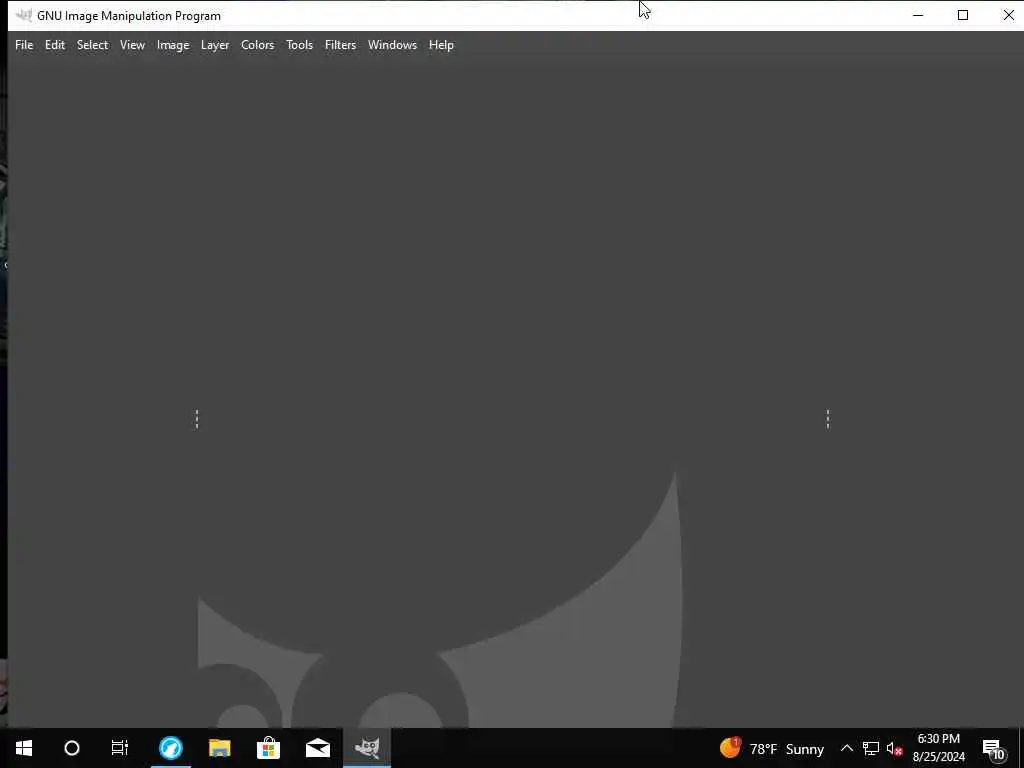Open the notification center with 10 alerts
The width and height of the screenshot is (1024, 768).
tap(994, 748)
